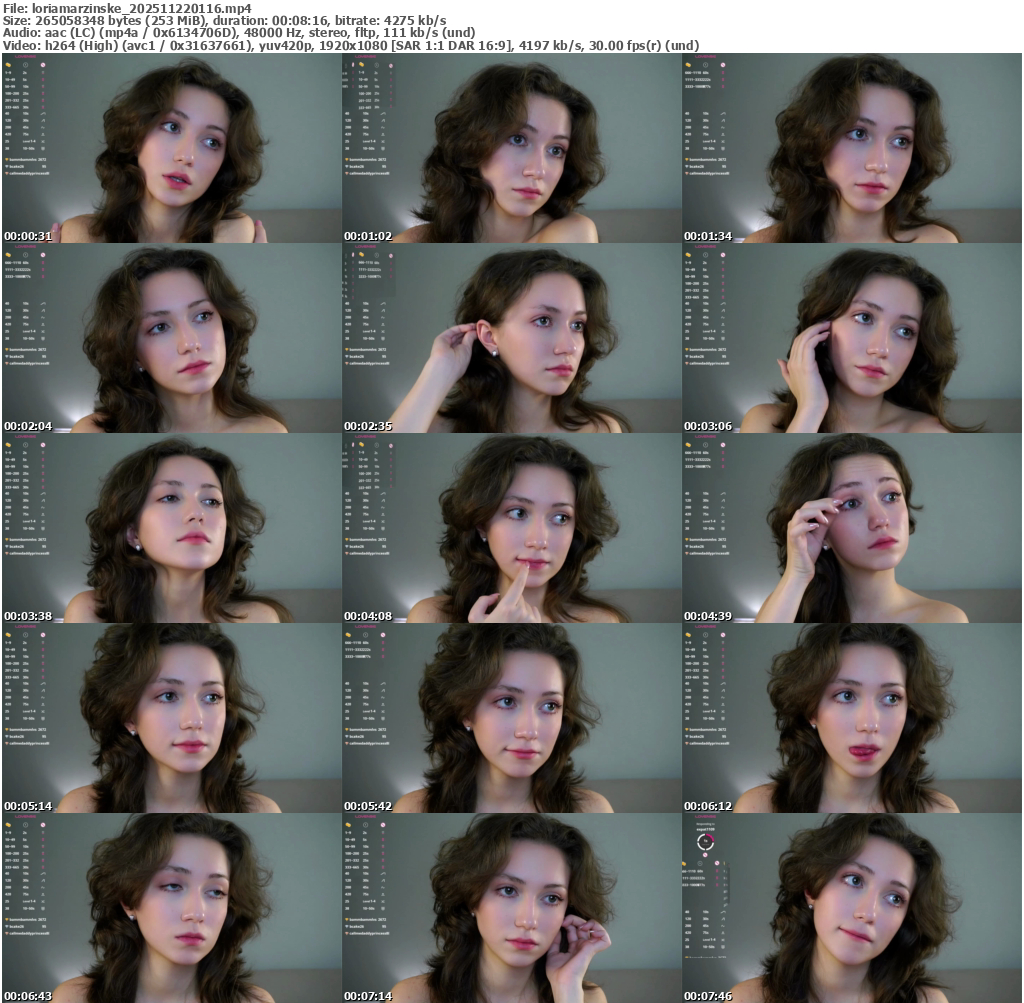Click the Video h264 stream info line

351,45
